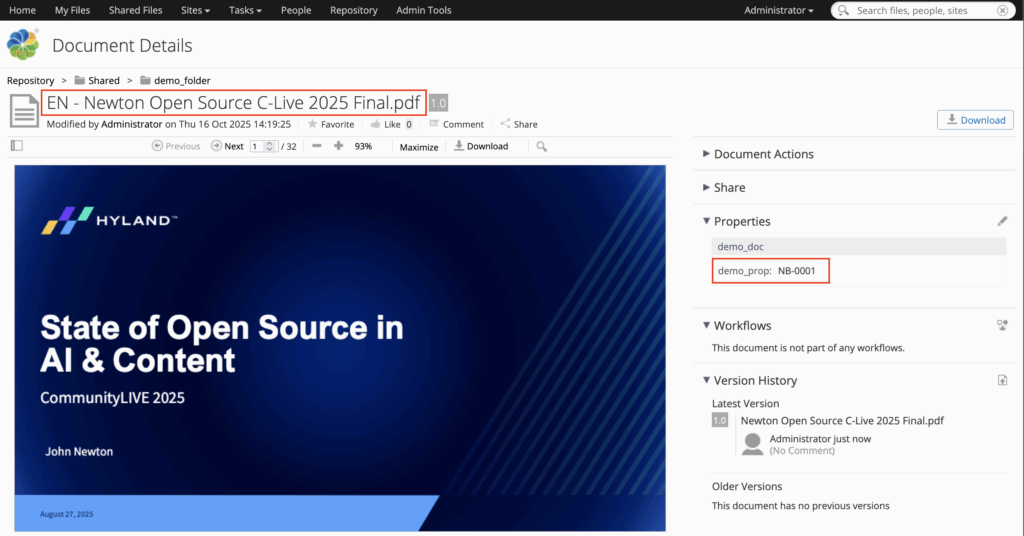Open the Administrator user menu
The height and width of the screenshot is (536, 1024).
(778, 10)
